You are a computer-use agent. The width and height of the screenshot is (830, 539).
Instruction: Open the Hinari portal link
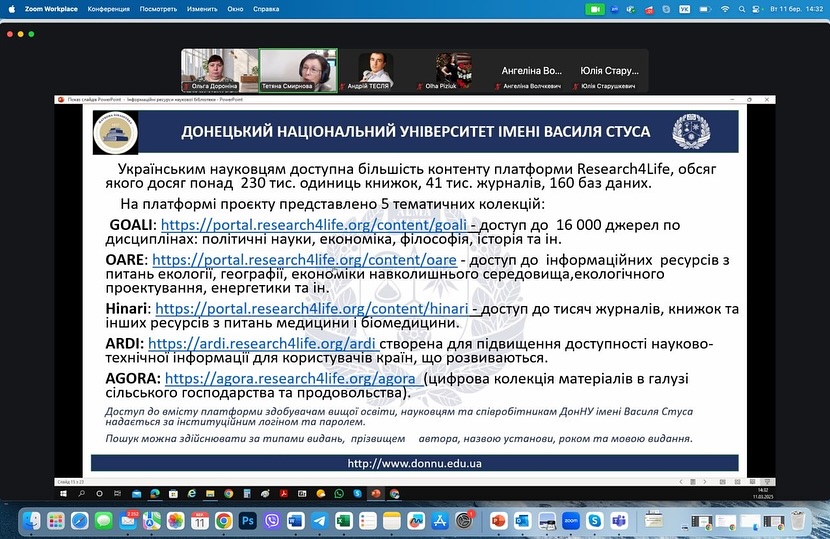[312, 309]
